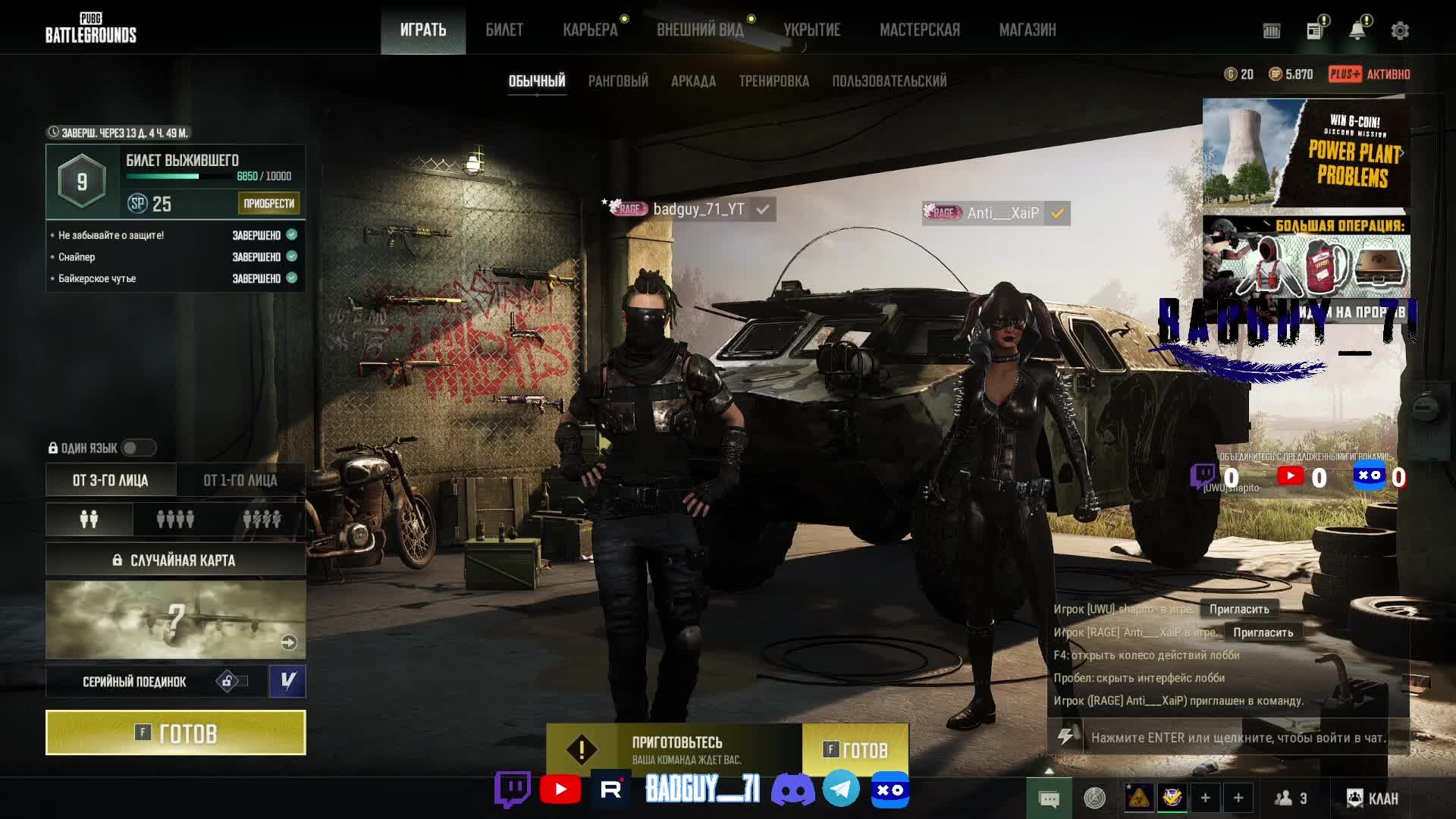The width and height of the screenshot is (1456, 819).
Task: Open the Clan button
Action: tap(1373, 798)
